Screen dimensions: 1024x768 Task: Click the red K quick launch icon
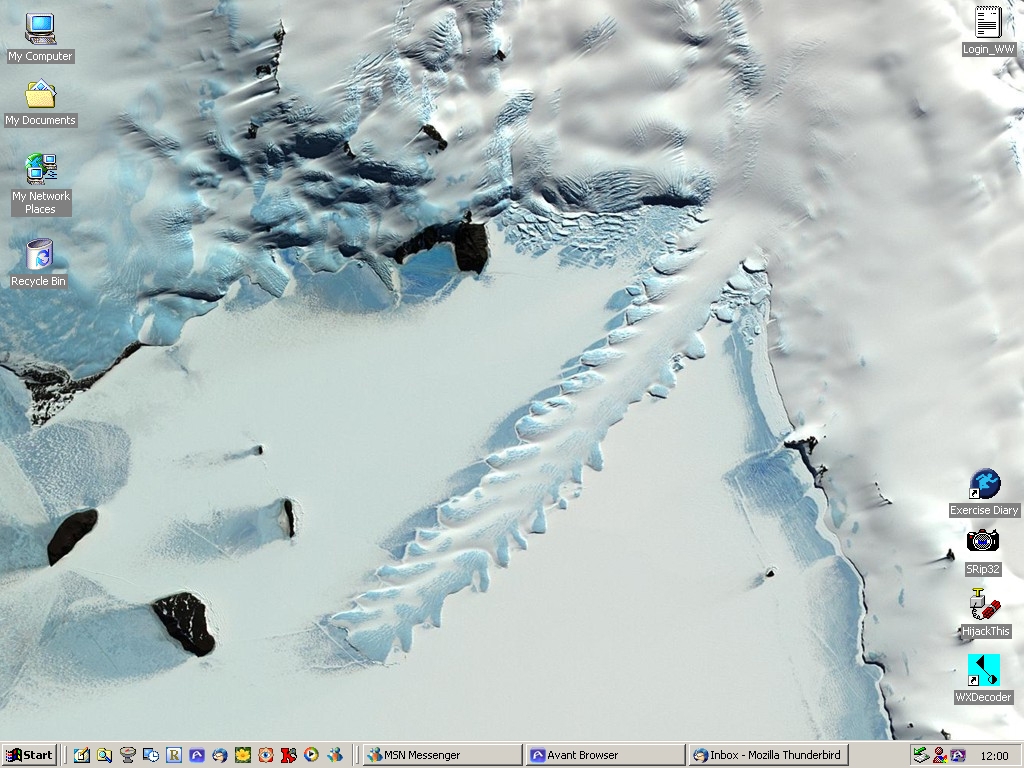tap(289, 755)
